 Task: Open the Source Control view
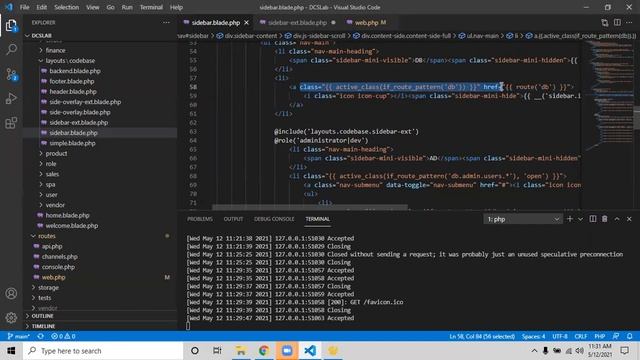[11, 74]
